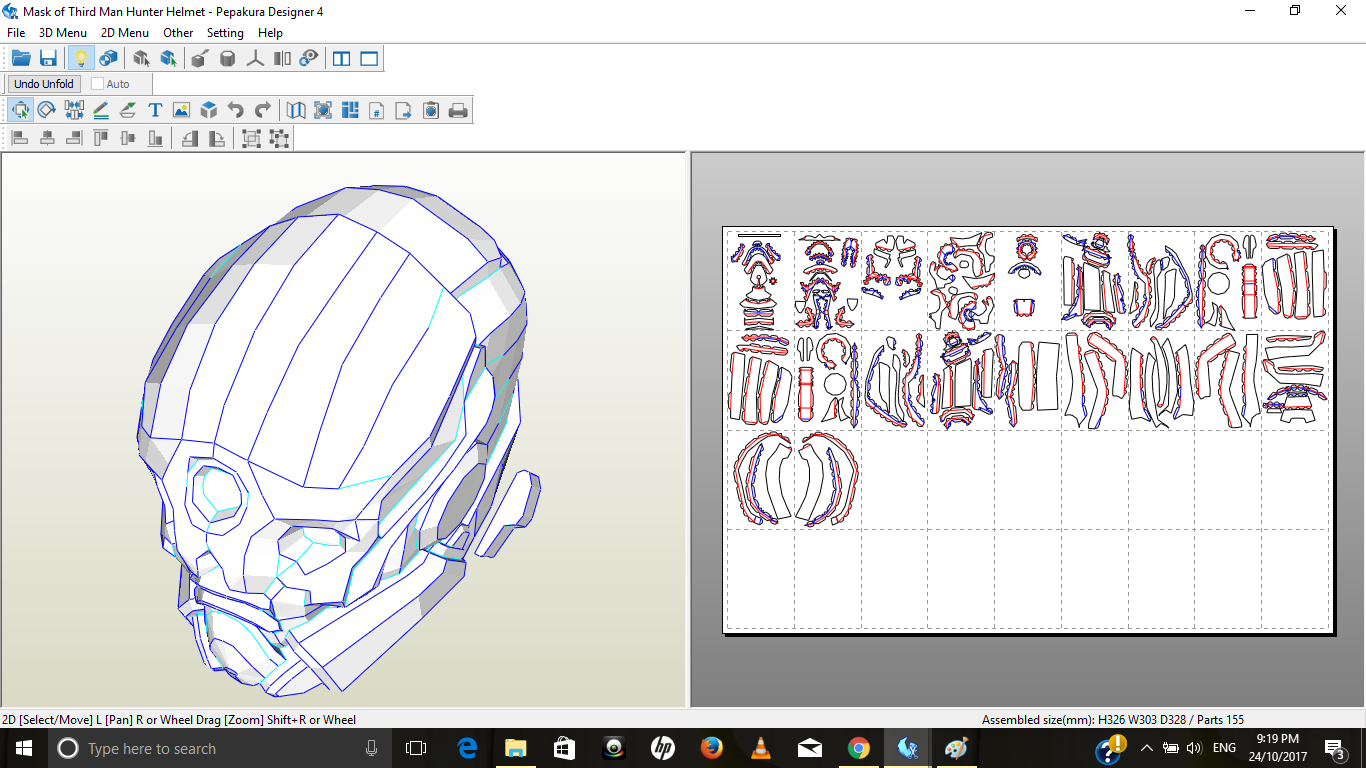Click the printer icon to print
This screenshot has width=1366, height=768.
coord(458,110)
